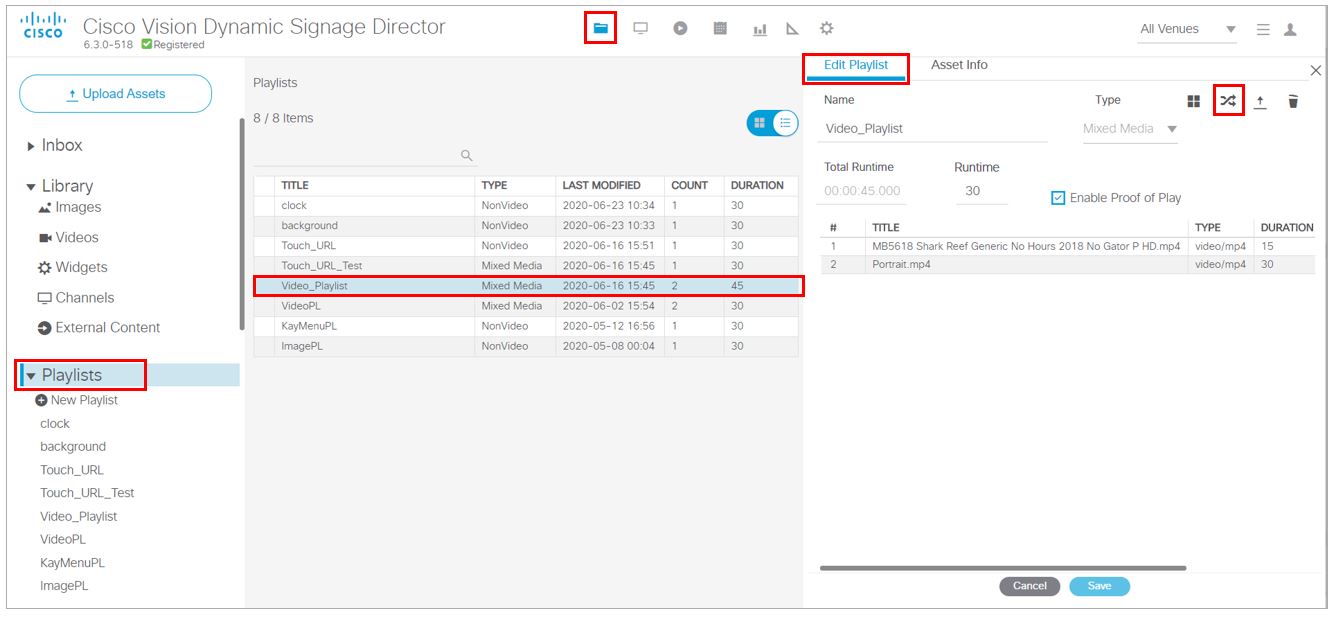1335x617 pixels.
Task: Select the MB5618 Shark Reef video item
Action: pos(1068,246)
